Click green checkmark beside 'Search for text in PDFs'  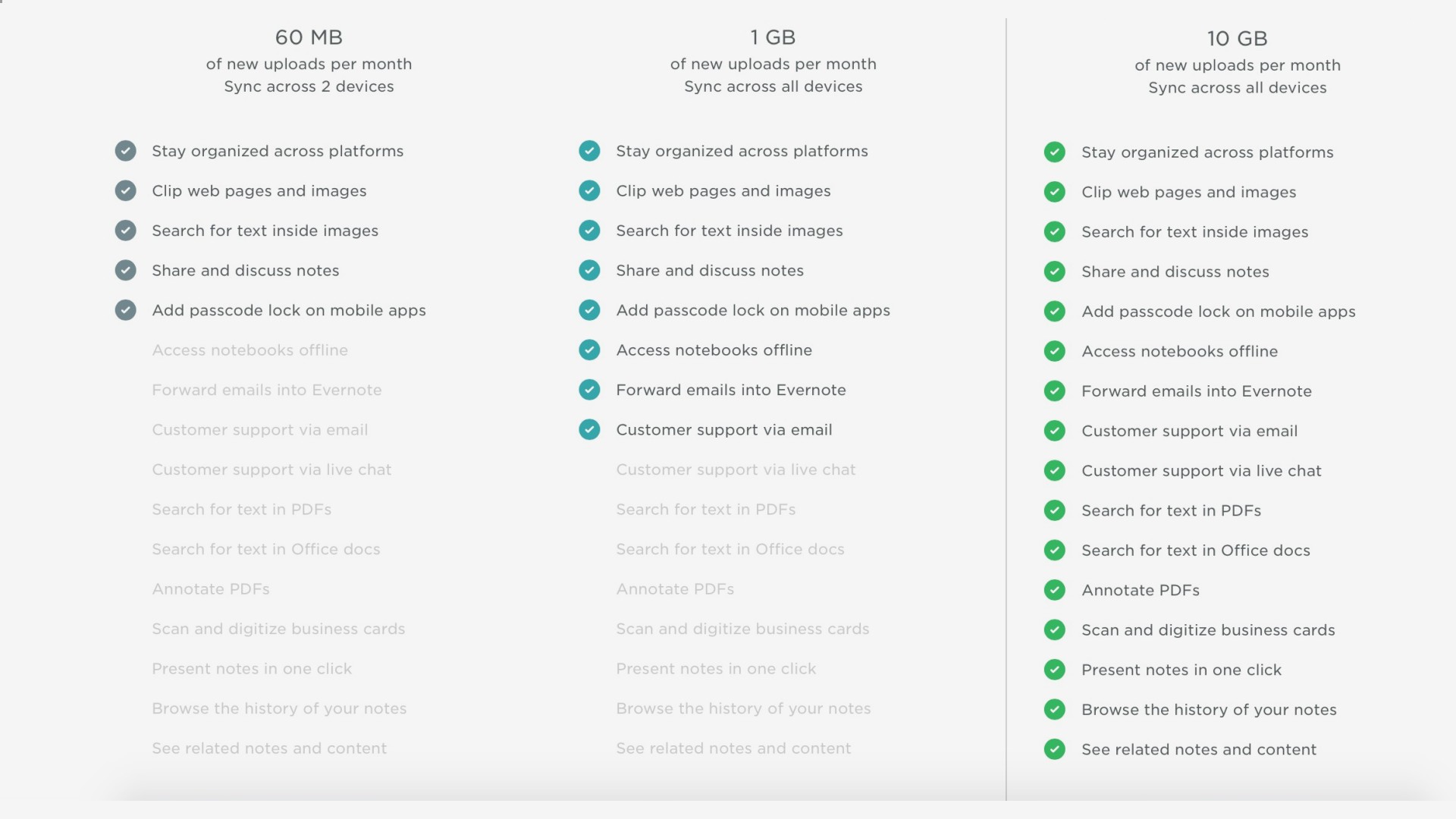[1054, 510]
